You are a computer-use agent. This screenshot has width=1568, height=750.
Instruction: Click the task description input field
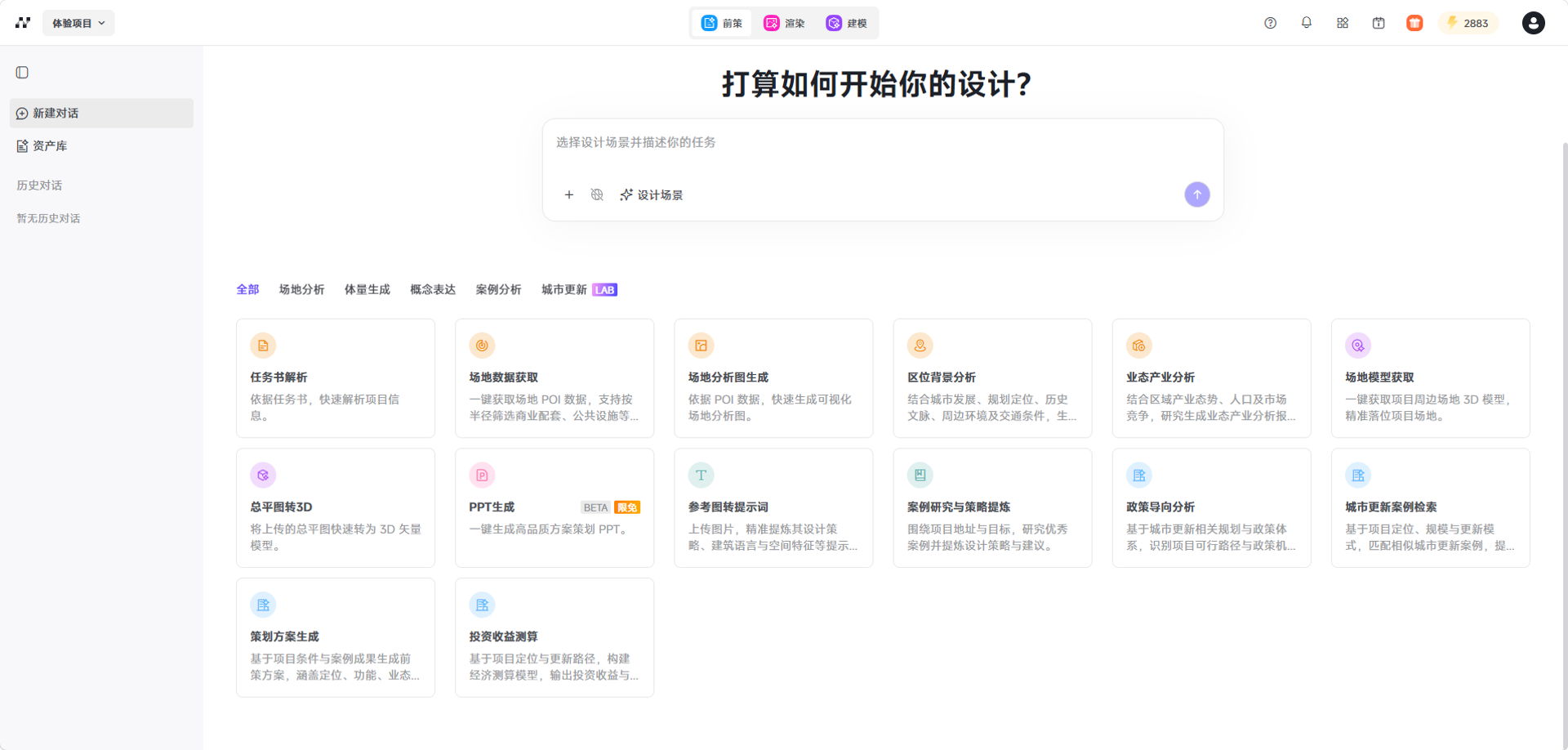[883, 143]
